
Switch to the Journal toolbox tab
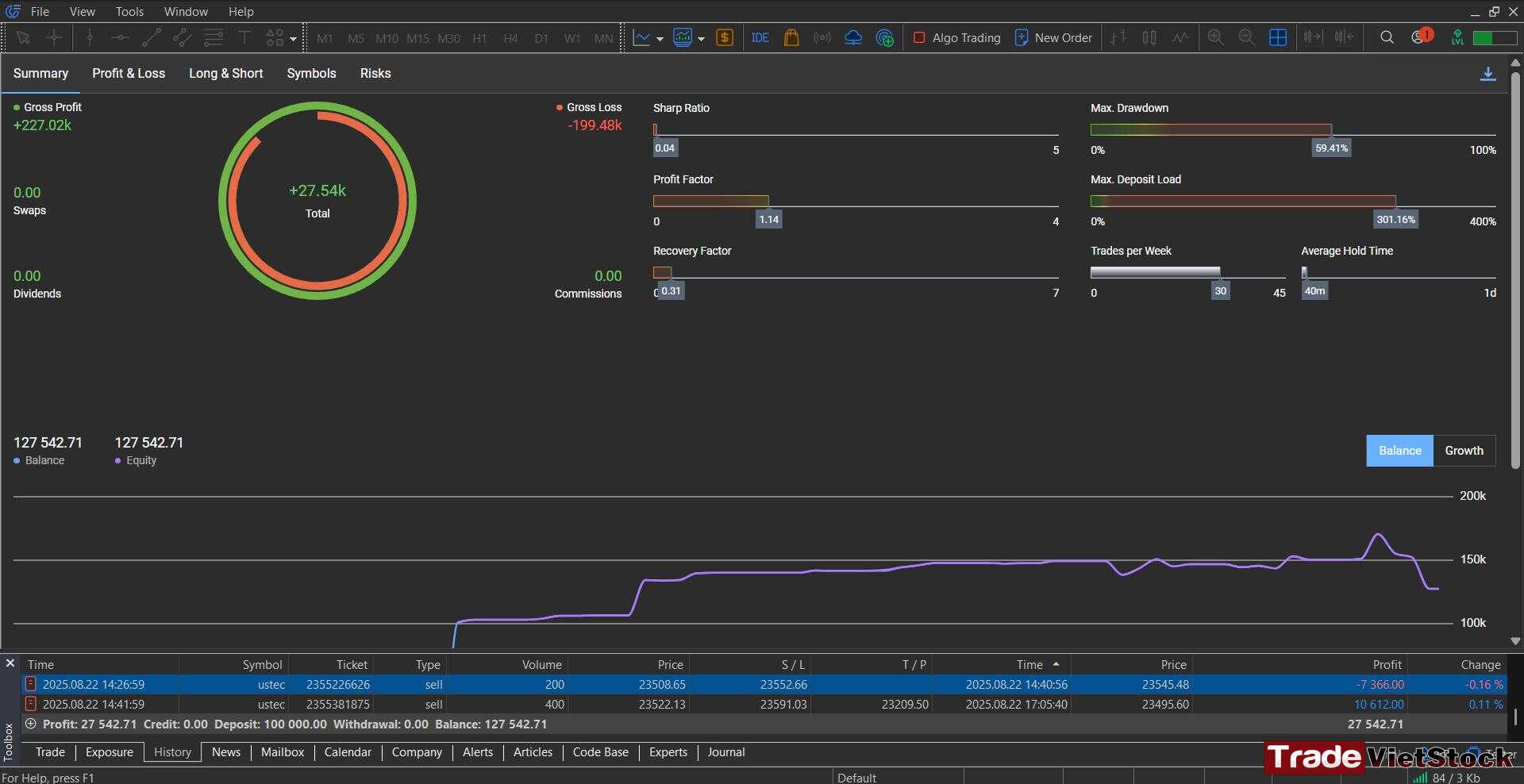point(725,752)
